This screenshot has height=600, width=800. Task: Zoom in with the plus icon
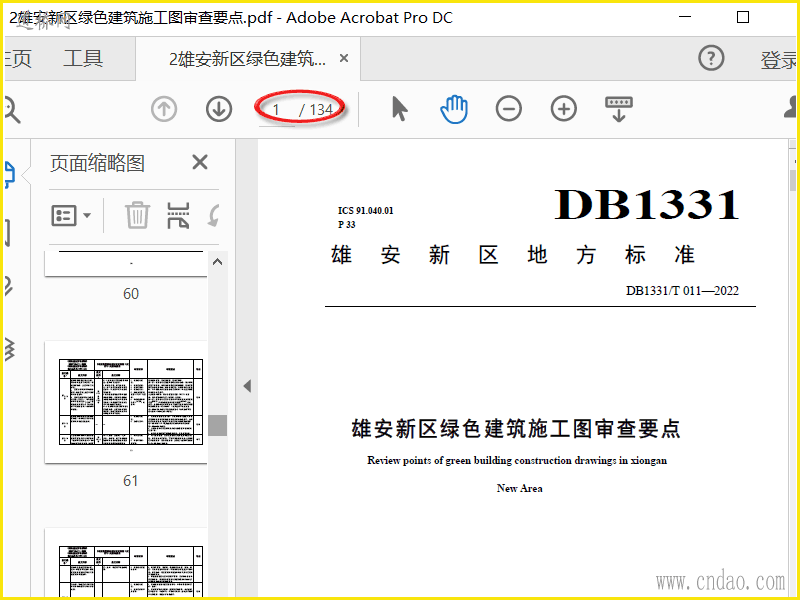pyautogui.click(x=564, y=109)
